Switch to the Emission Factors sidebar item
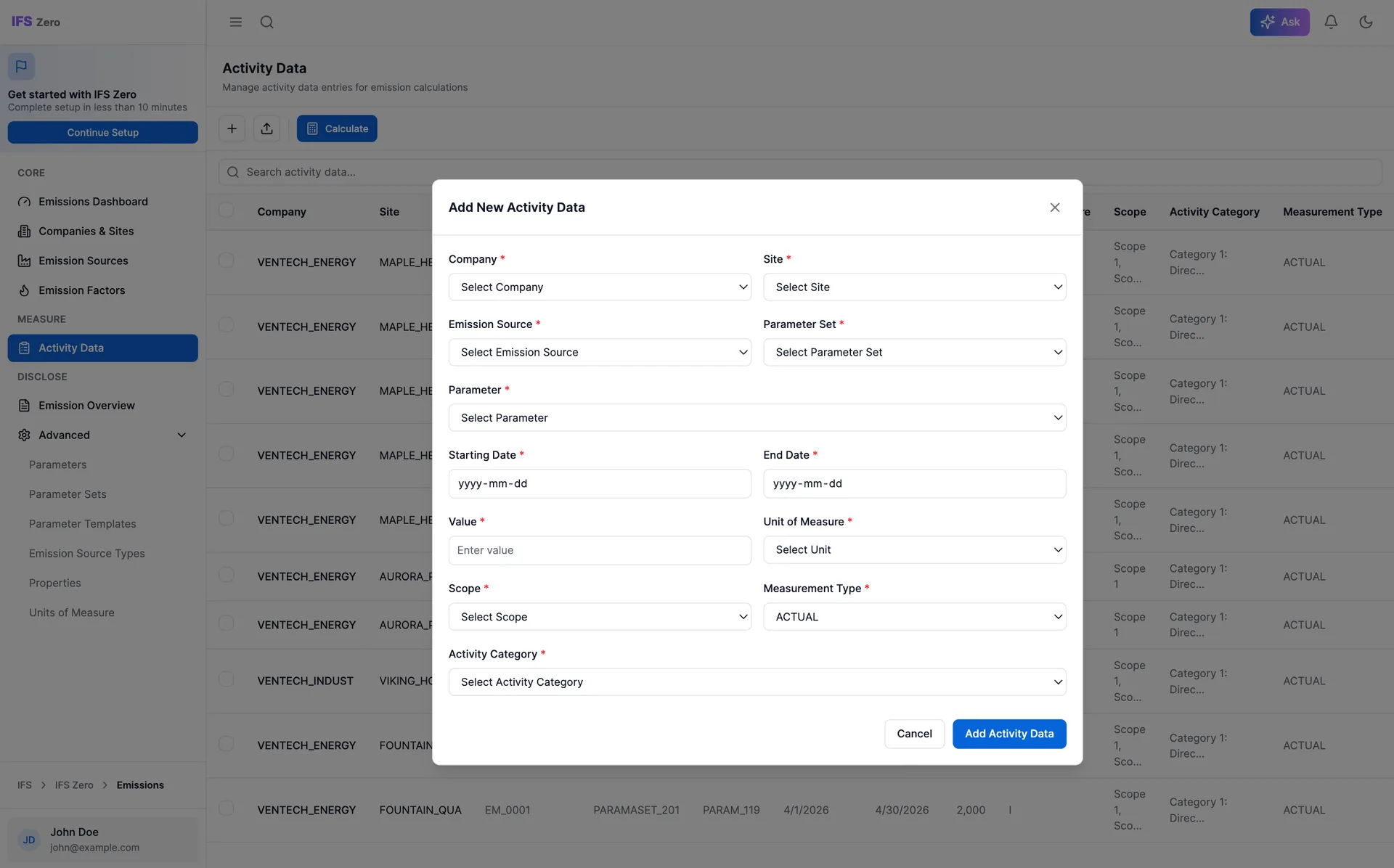The height and width of the screenshot is (868, 1394). tap(81, 290)
